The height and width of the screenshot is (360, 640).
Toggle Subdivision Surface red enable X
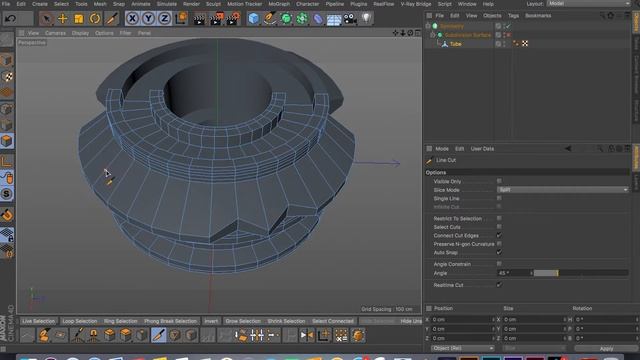tap(509, 35)
